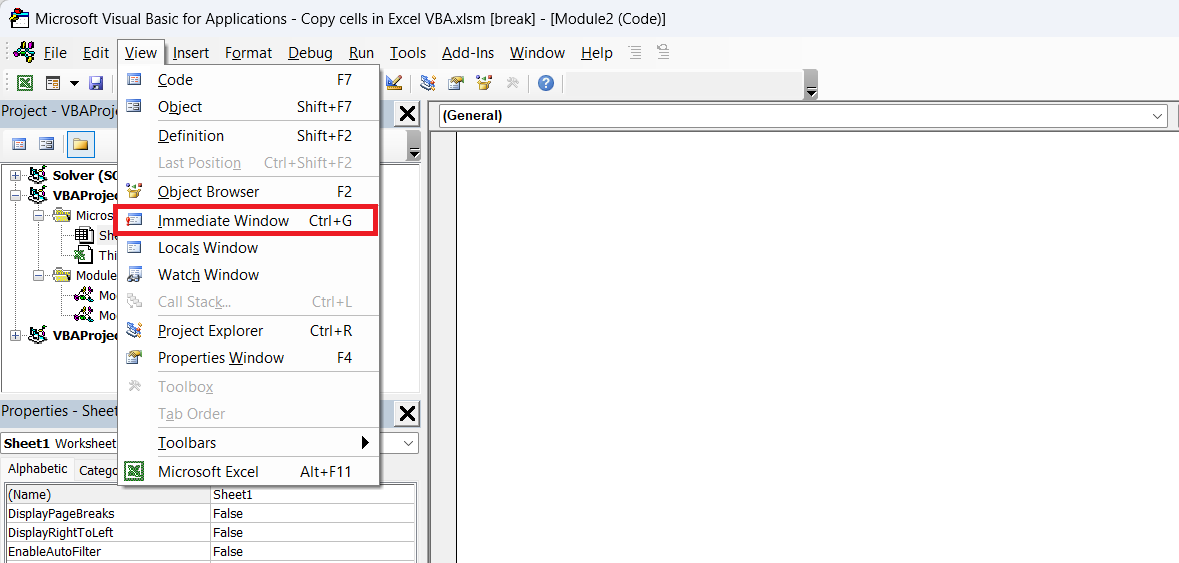Image resolution: width=1179 pixels, height=563 pixels.
Task: Click the Project Explorer toolbar icon
Action: pyautogui.click(x=429, y=83)
